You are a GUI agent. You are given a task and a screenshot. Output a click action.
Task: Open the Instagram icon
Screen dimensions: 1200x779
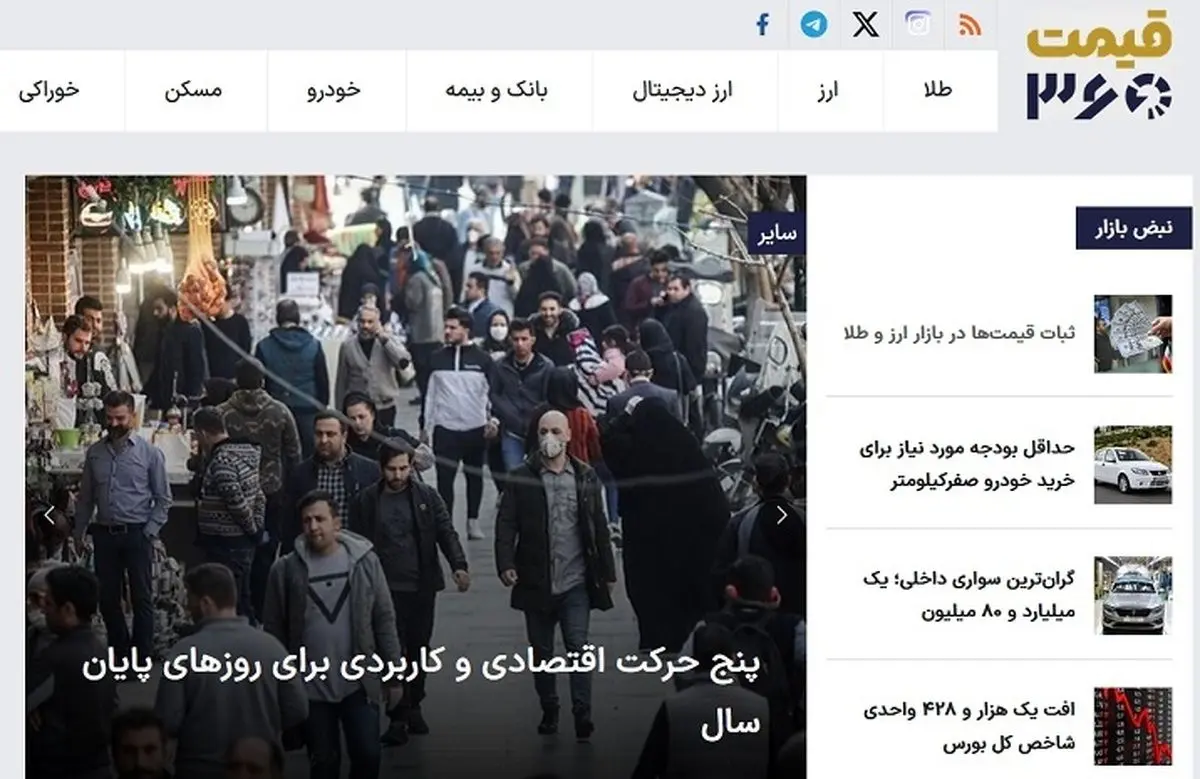[918, 24]
